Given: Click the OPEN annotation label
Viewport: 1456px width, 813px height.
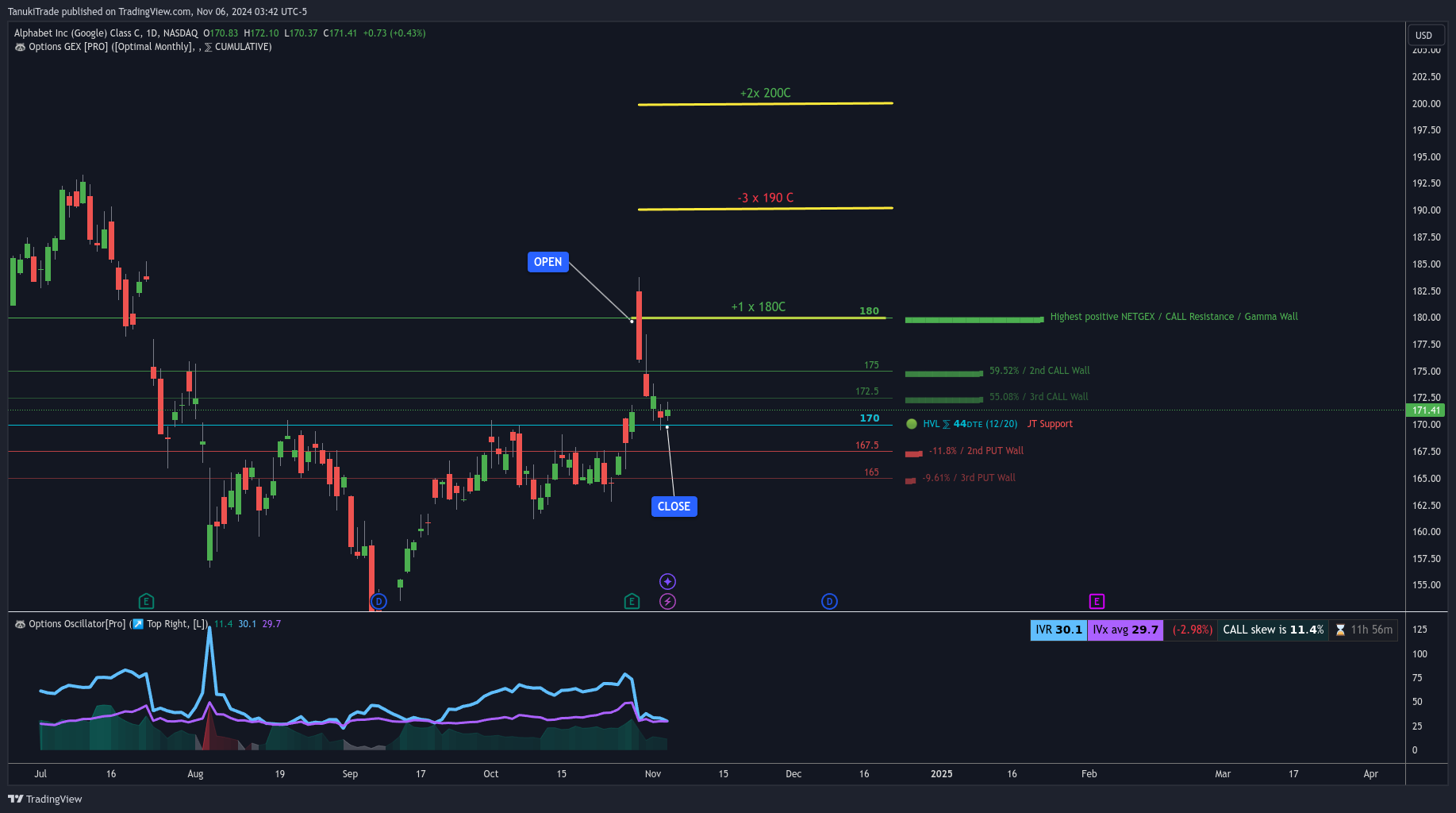Looking at the screenshot, I should [x=548, y=262].
